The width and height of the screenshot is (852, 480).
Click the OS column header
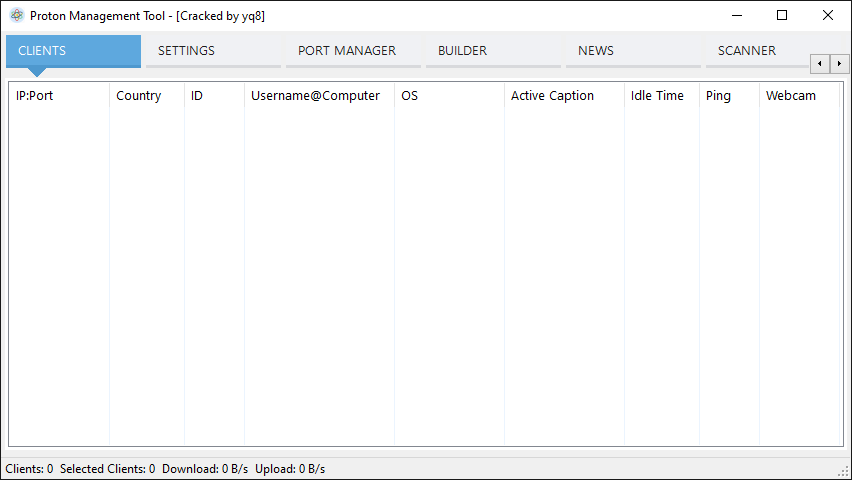(x=410, y=96)
